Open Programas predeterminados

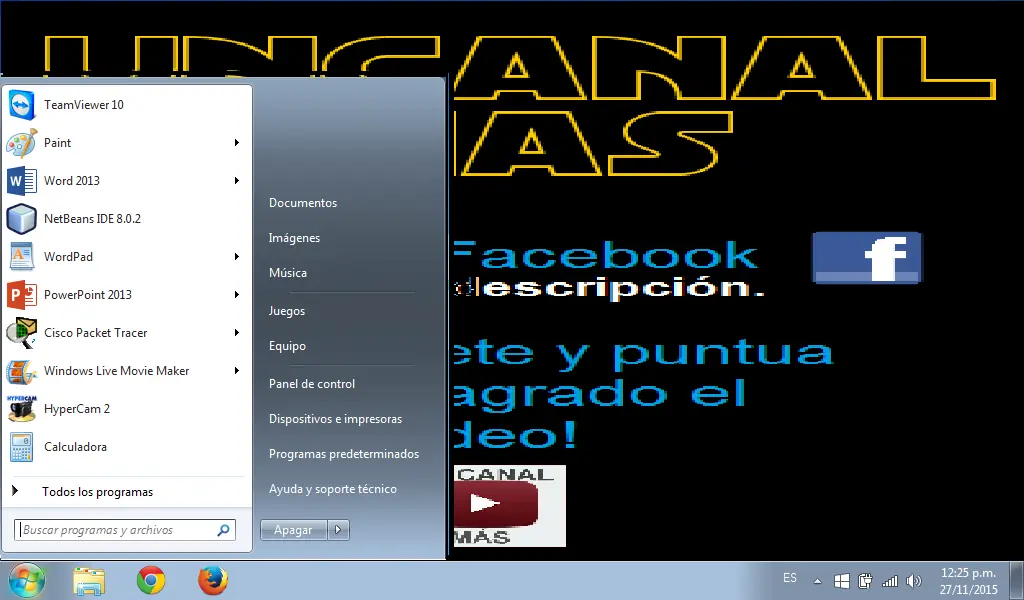(344, 454)
